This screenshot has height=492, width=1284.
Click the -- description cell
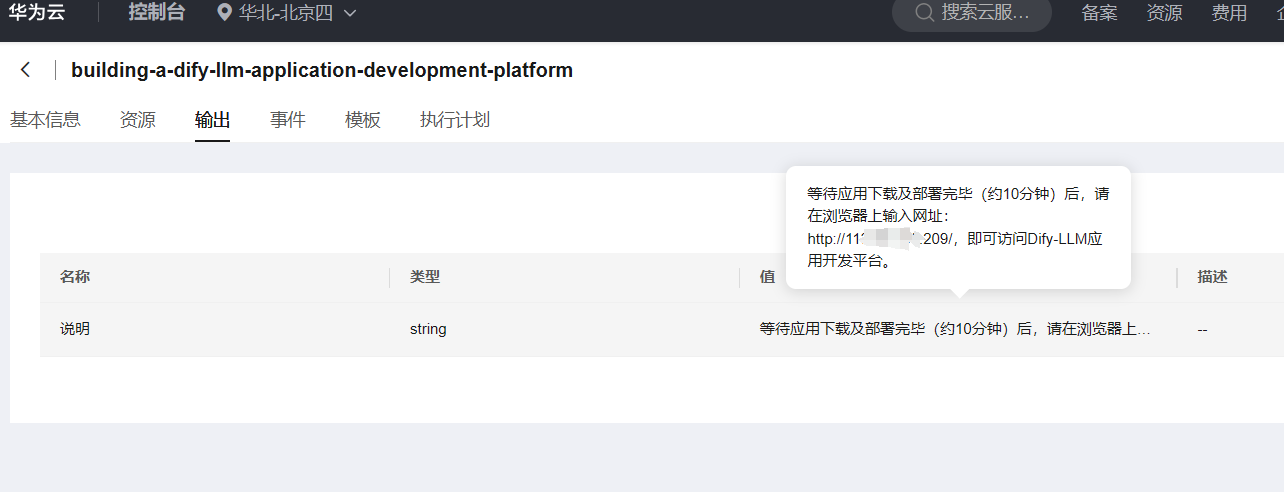pyautogui.click(x=1202, y=328)
